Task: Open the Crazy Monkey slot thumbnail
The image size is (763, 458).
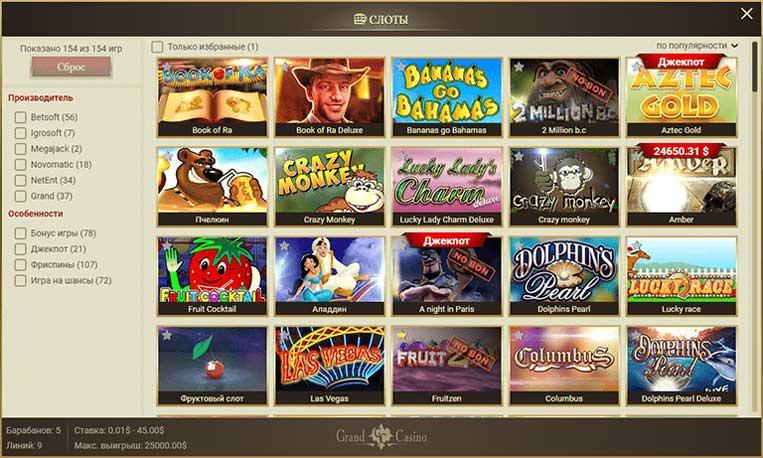Action: tap(329, 186)
